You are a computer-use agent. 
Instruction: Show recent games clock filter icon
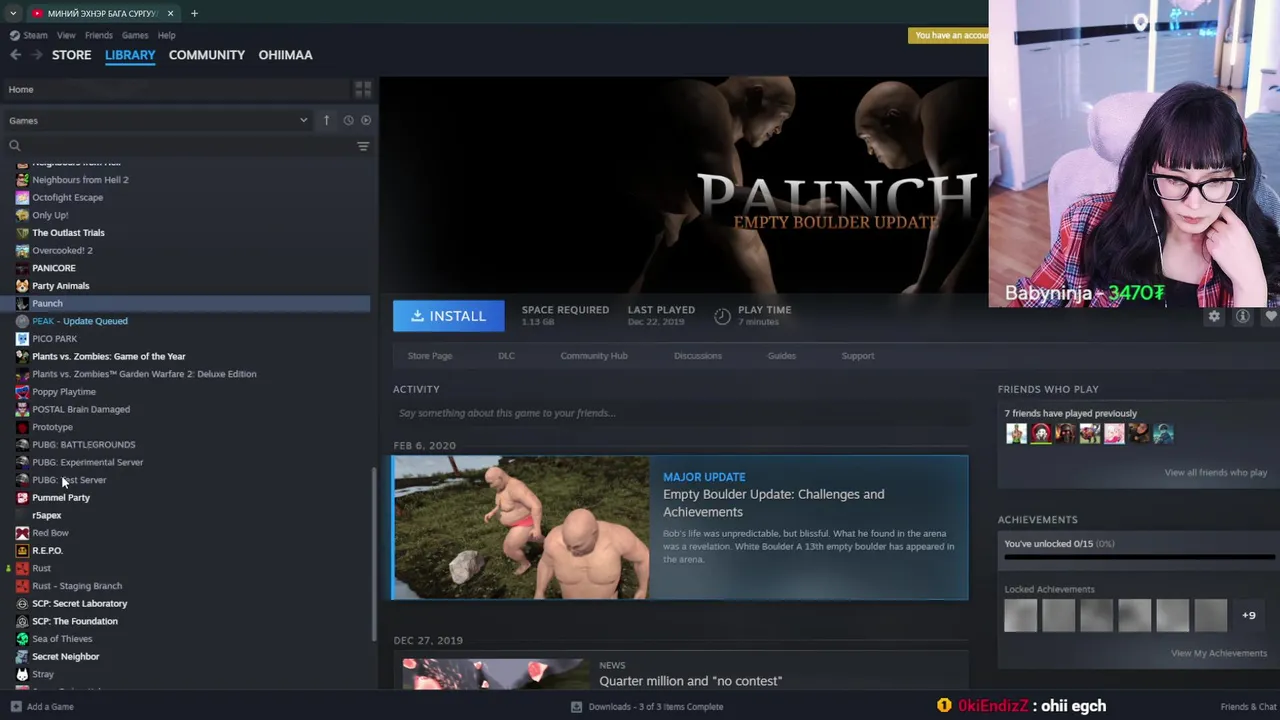(x=348, y=120)
